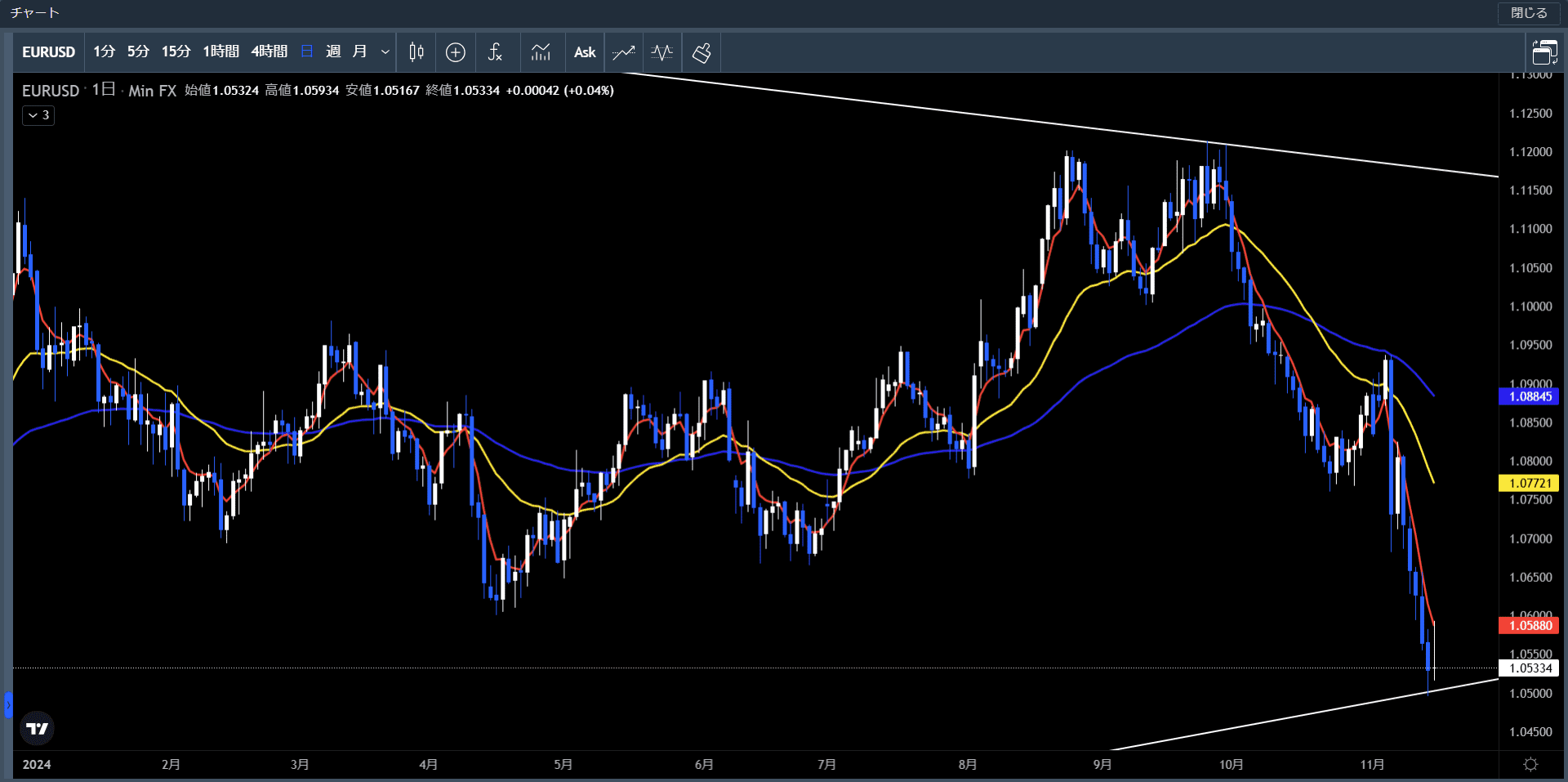Click the 2024 year label on axis
Screen dimensions: 1568x782
tap(37, 764)
